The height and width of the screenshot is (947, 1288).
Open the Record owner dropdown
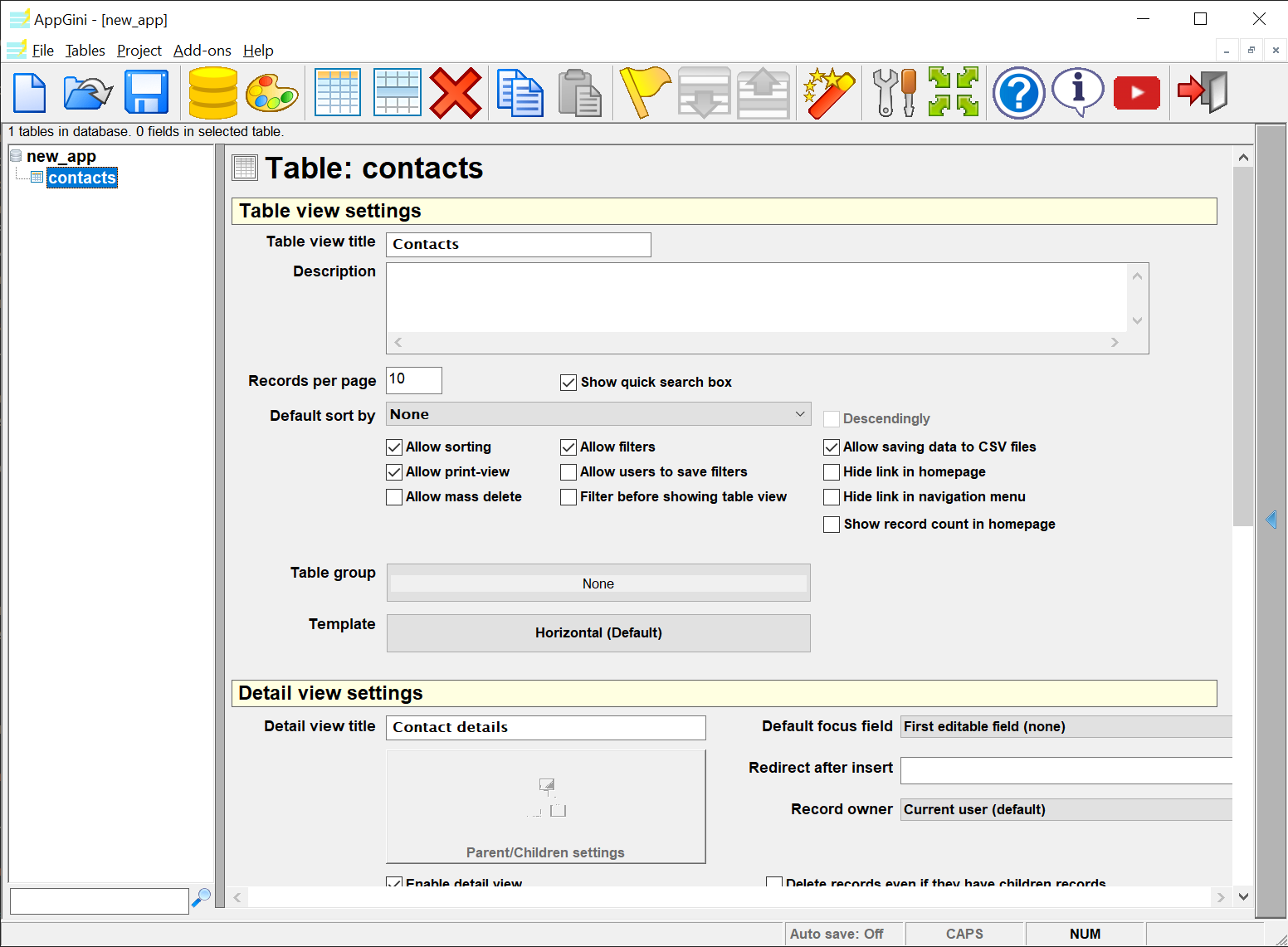click(x=1066, y=810)
